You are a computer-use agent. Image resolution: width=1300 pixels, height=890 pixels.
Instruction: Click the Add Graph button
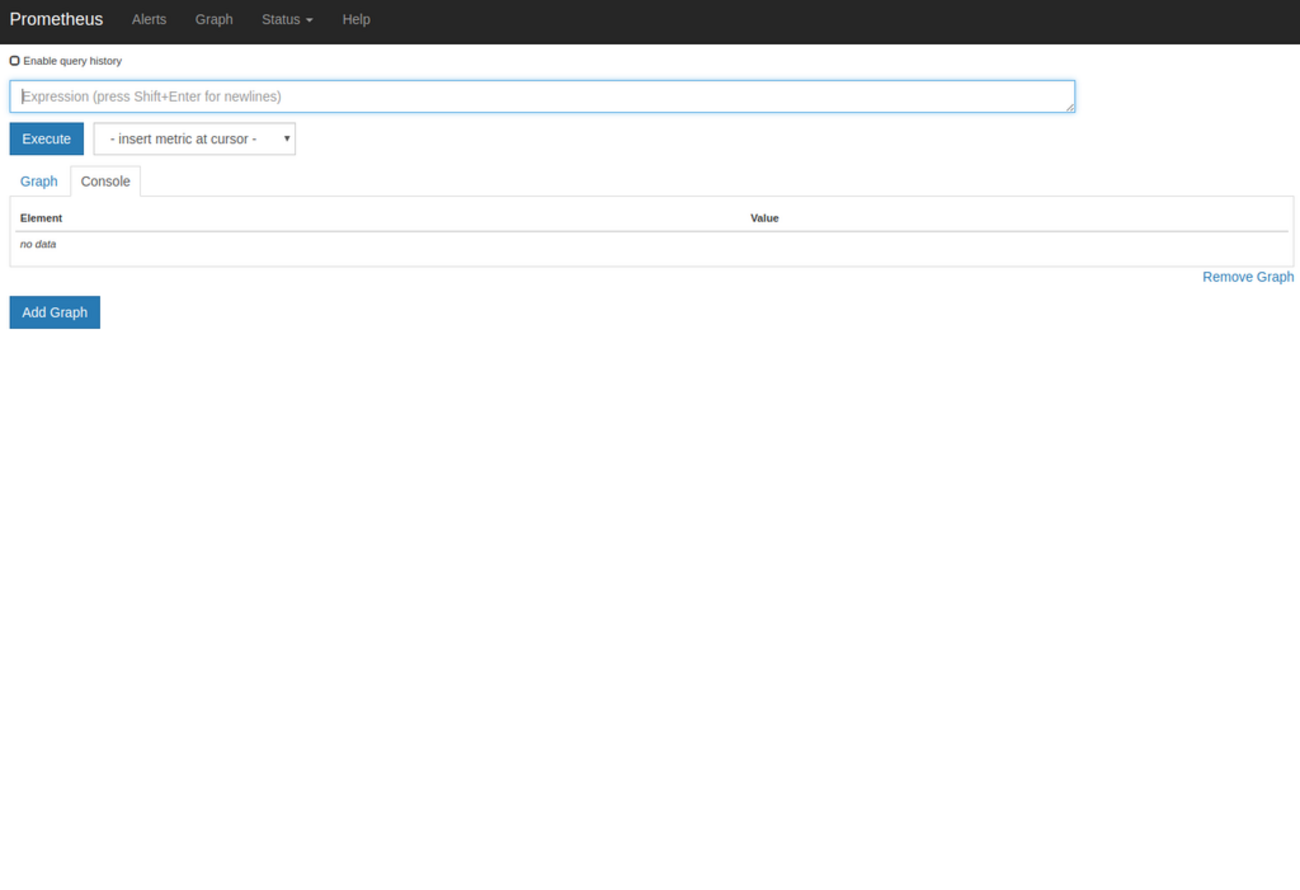point(54,312)
